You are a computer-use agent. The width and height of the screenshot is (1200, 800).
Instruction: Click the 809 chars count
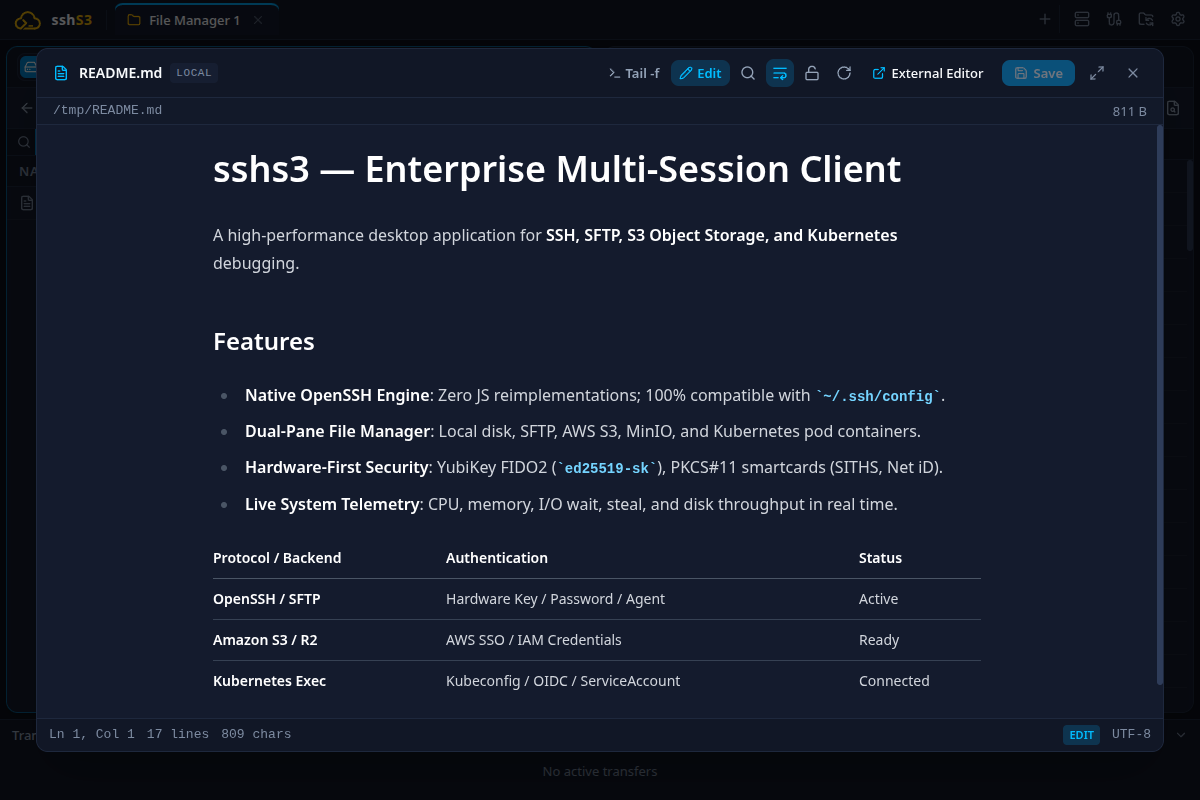pyautogui.click(x=256, y=734)
